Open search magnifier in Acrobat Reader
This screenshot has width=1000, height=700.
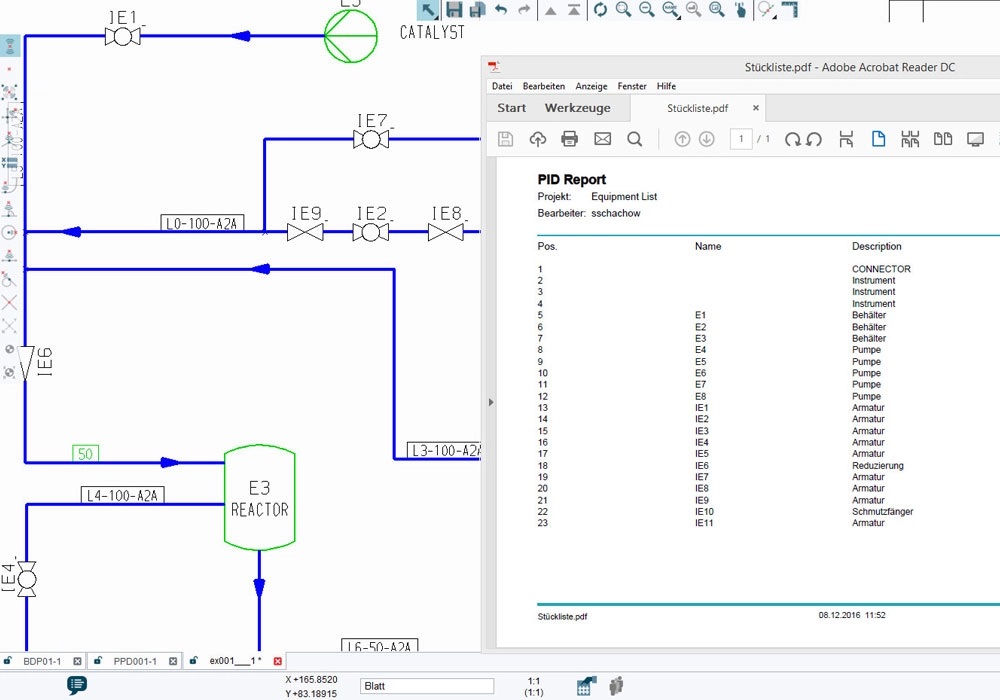coord(635,139)
